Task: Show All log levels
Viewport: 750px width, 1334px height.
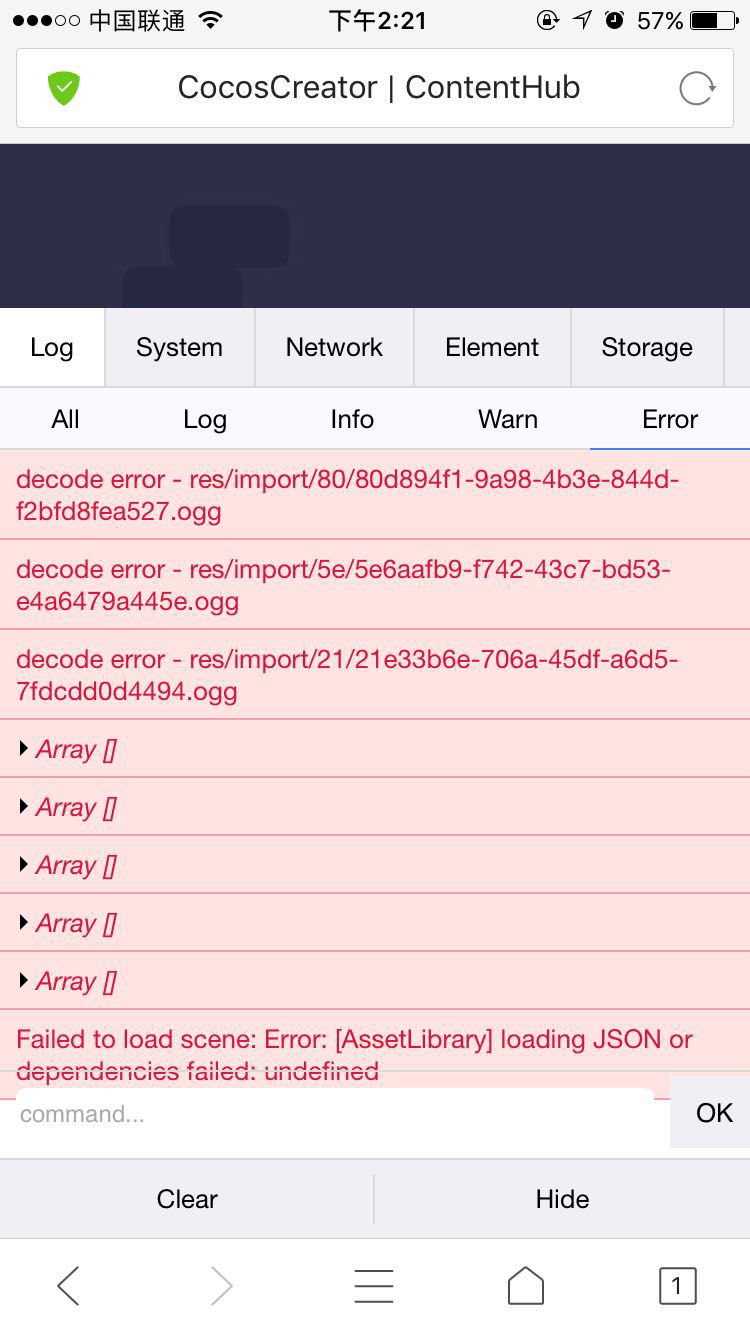Action: point(65,419)
